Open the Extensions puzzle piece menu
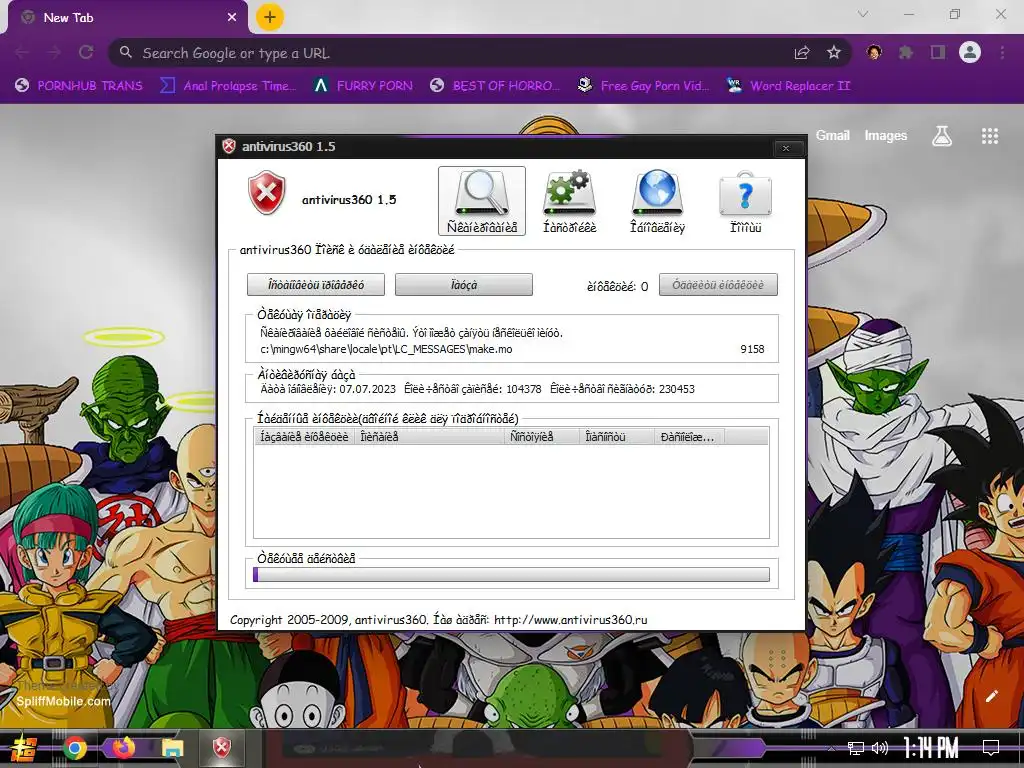Viewport: 1024px width, 768px height. [906, 52]
